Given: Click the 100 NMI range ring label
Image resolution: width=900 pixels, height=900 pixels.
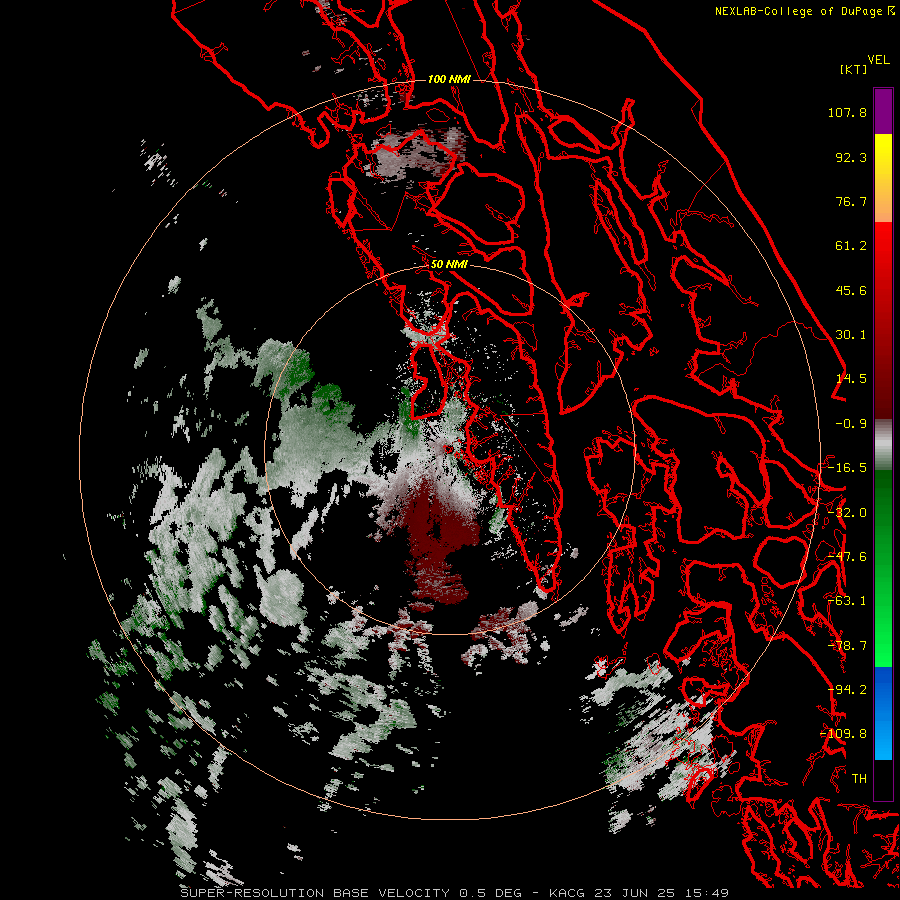Looking at the screenshot, I should pos(449,79).
